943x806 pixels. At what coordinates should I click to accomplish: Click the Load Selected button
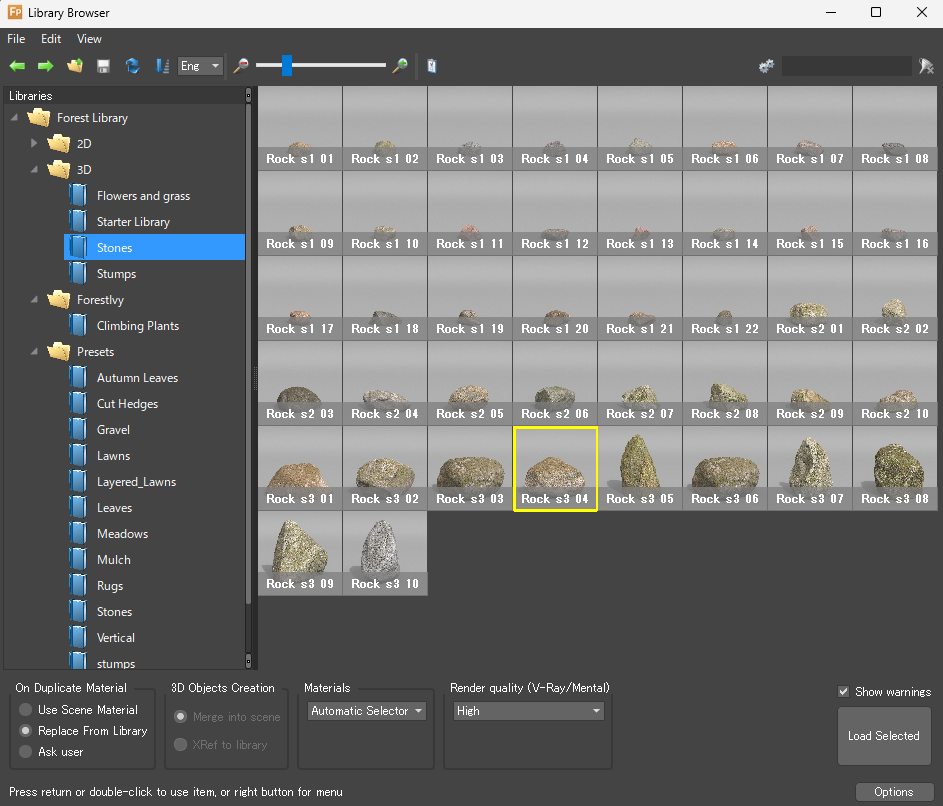click(x=883, y=736)
